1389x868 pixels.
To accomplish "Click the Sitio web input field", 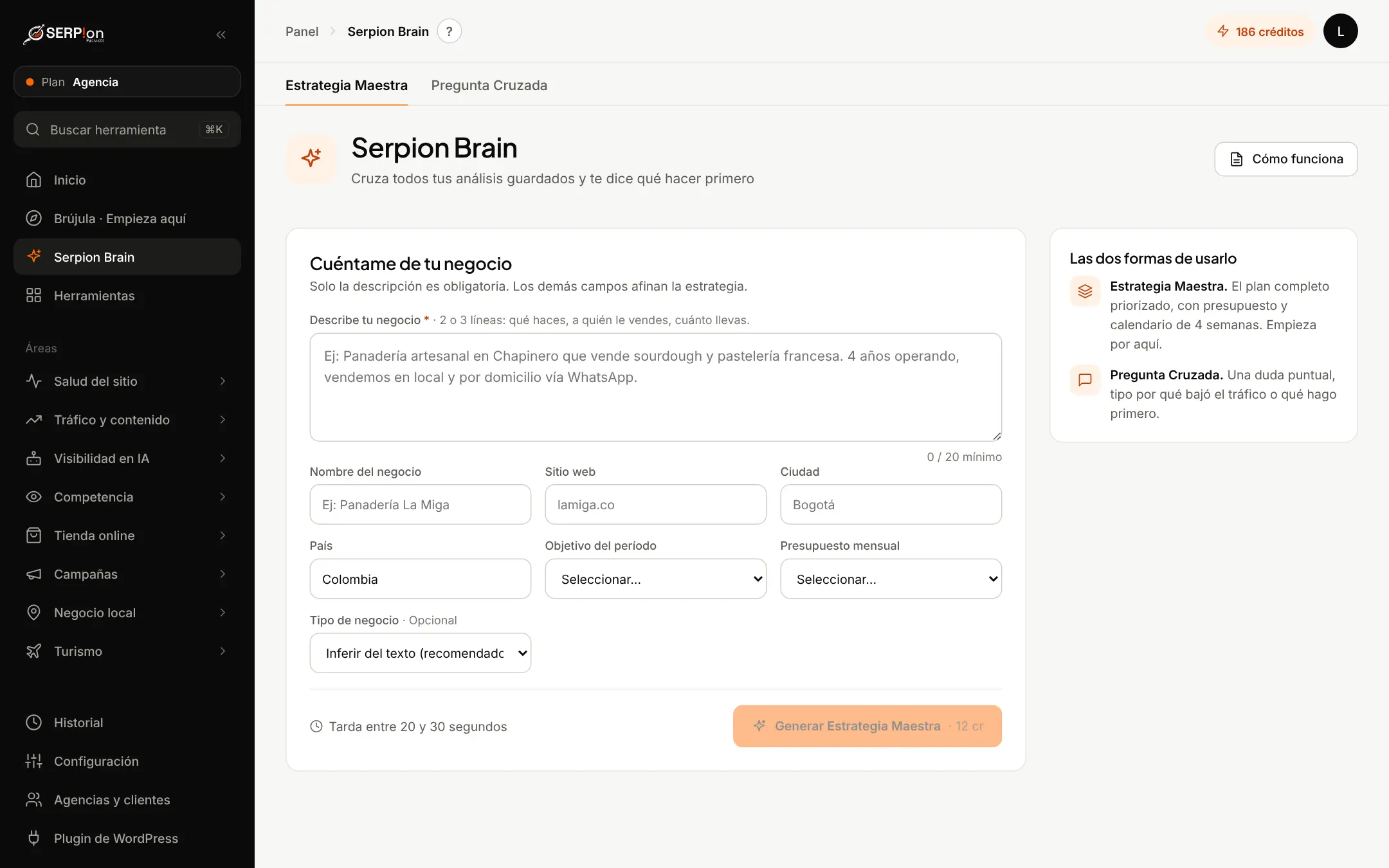I will point(655,504).
